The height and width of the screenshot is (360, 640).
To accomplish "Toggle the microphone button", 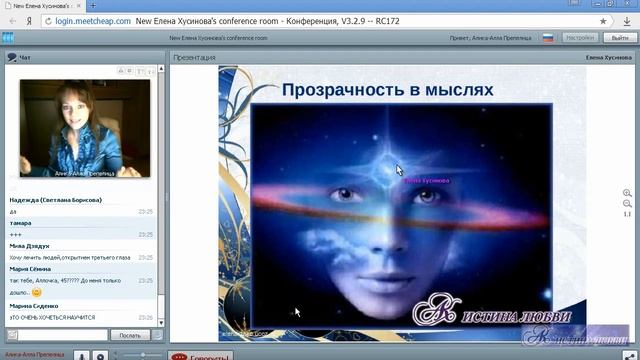I will pyautogui.click(x=82, y=355).
